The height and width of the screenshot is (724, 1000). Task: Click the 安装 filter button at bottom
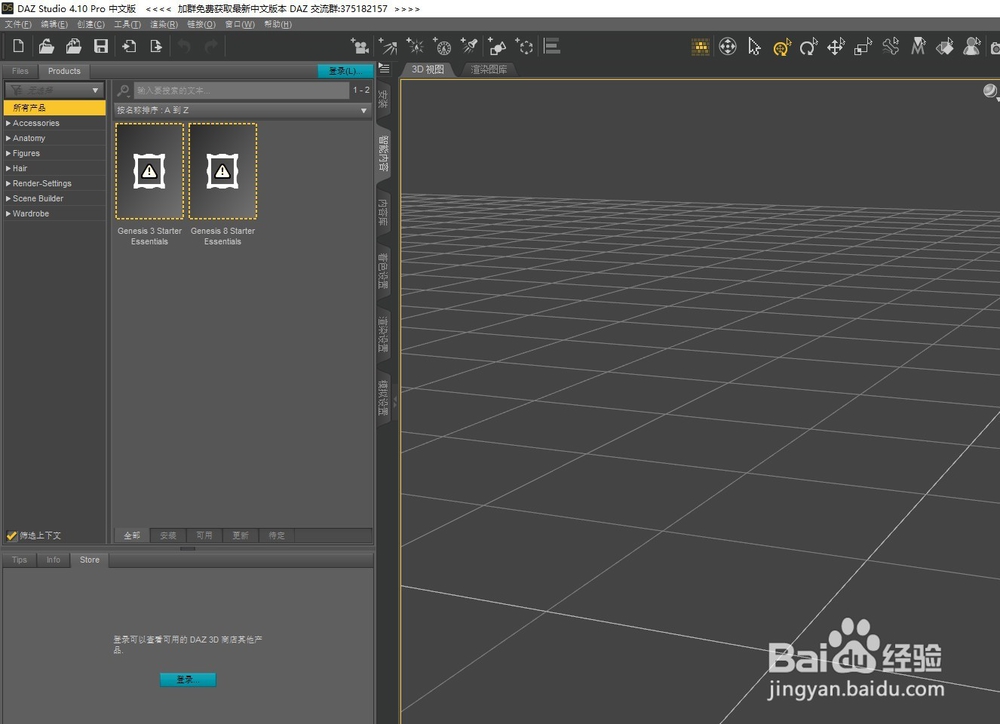[168, 535]
